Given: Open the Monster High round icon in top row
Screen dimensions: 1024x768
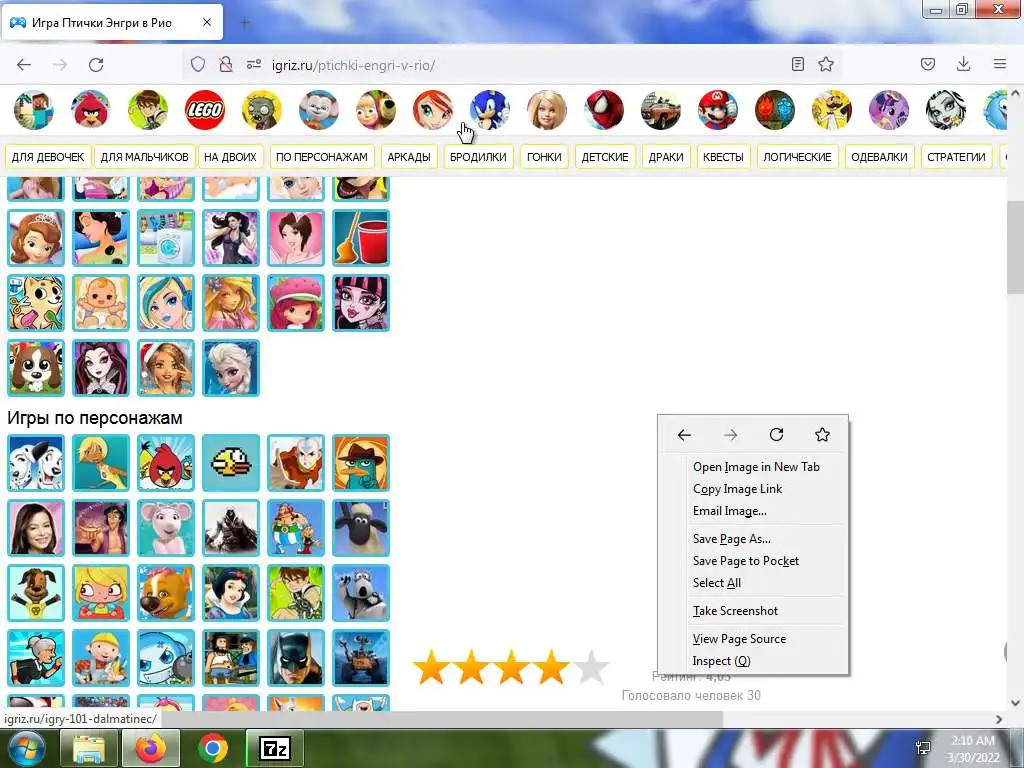Looking at the screenshot, I should pos(946,110).
